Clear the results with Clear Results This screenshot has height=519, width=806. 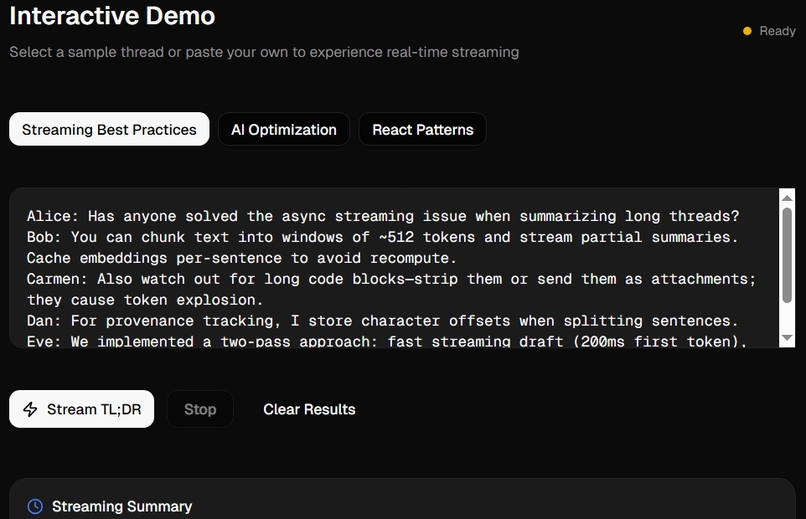(x=309, y=409)
